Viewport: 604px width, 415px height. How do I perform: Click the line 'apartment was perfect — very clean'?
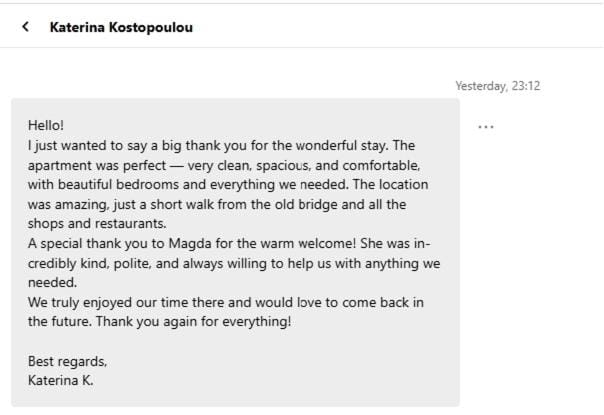[223, 164]
